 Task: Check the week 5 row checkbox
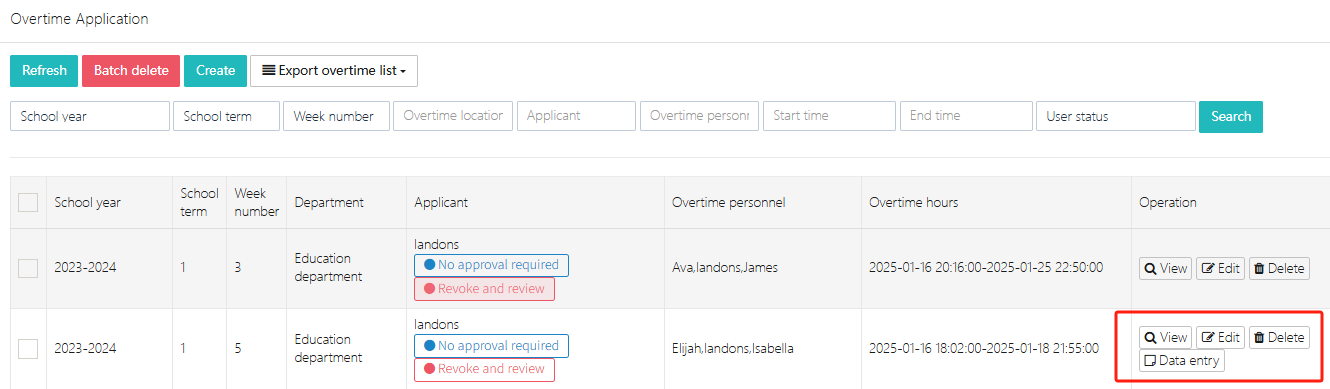click(28, 348)
